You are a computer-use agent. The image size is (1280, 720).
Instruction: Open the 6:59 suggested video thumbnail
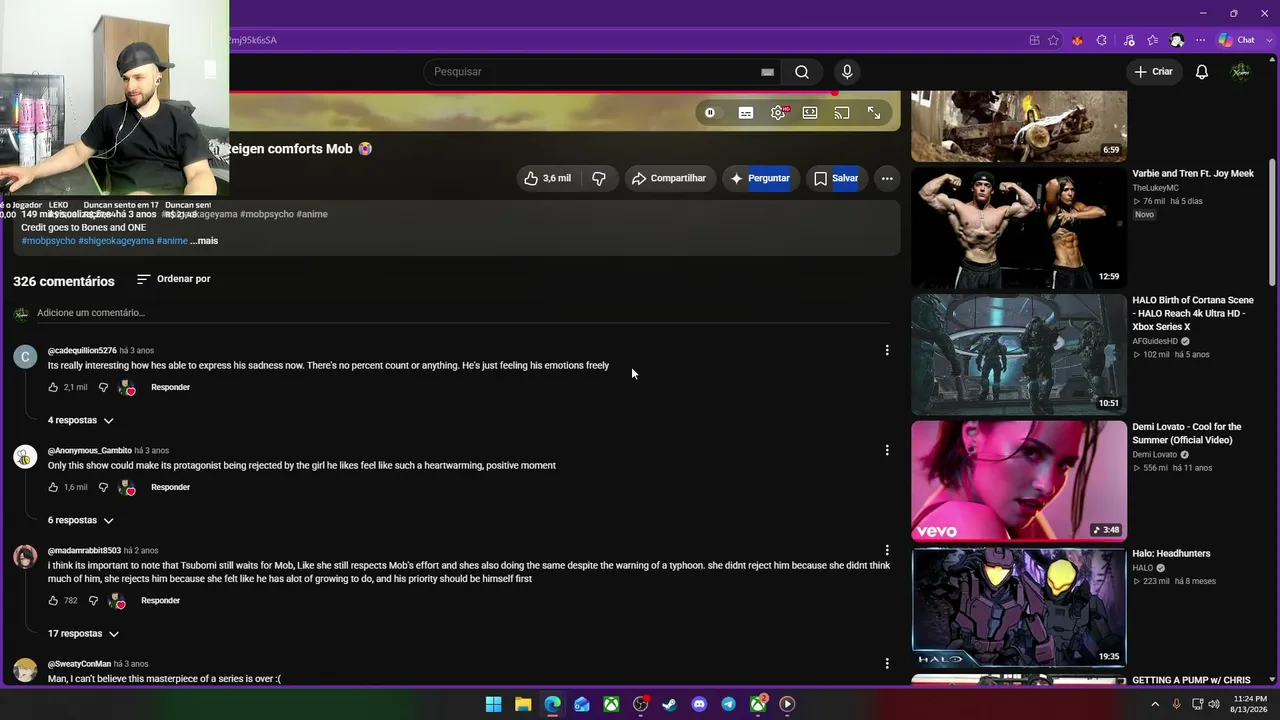(x=1019, y=126)
